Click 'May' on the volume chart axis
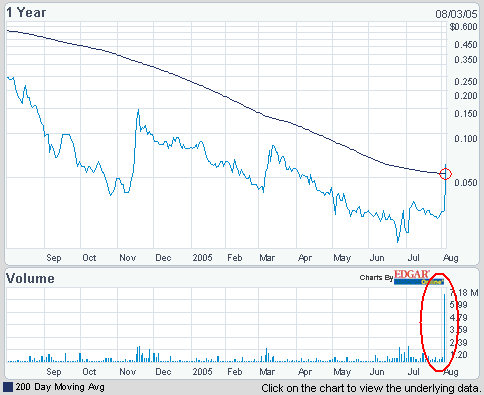The height and width of the screenshot is (395, 484). (342, 372)
